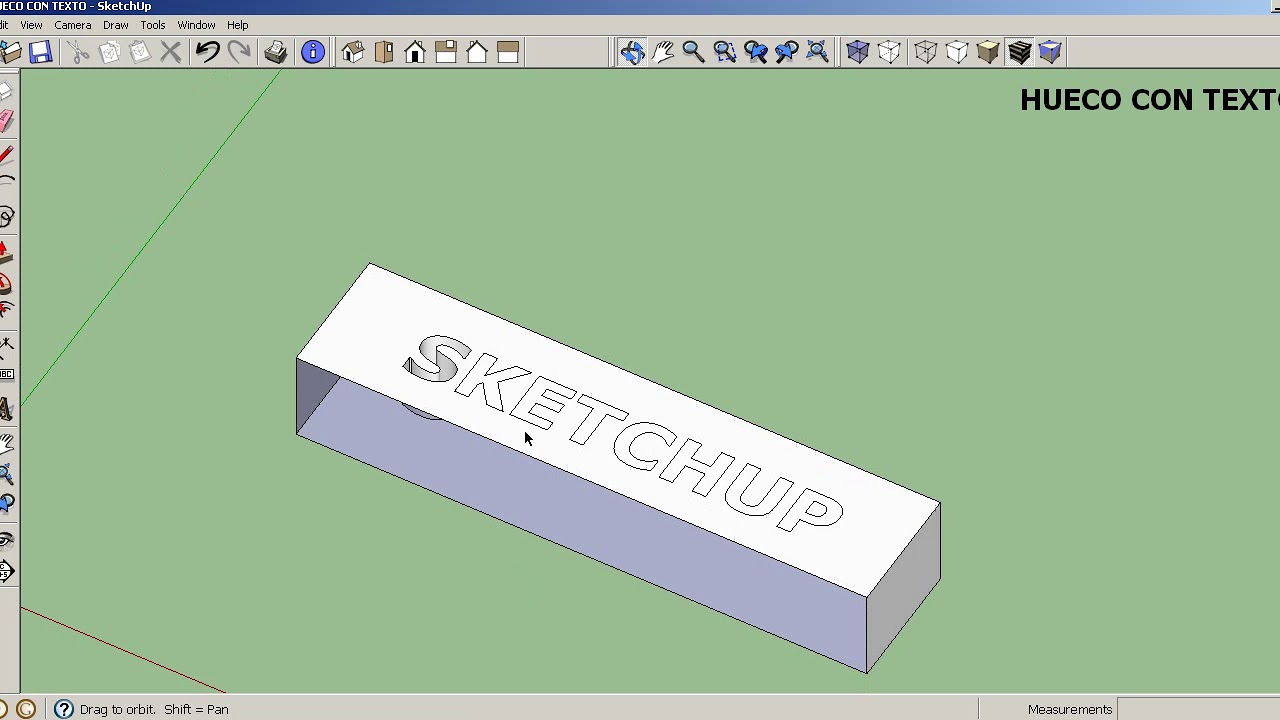
Task: Open the Window menu
Action: [196, 25]
